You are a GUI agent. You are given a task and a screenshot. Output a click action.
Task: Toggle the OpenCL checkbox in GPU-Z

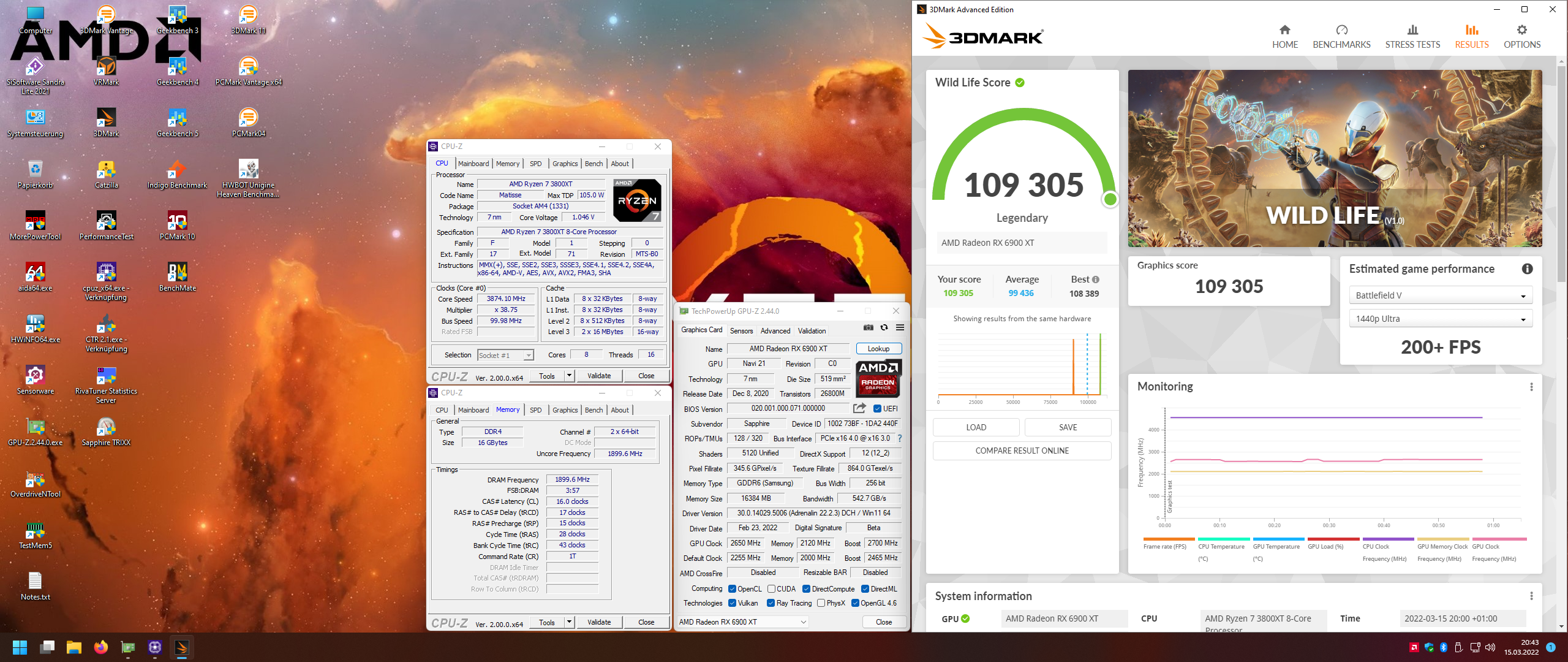732,589
